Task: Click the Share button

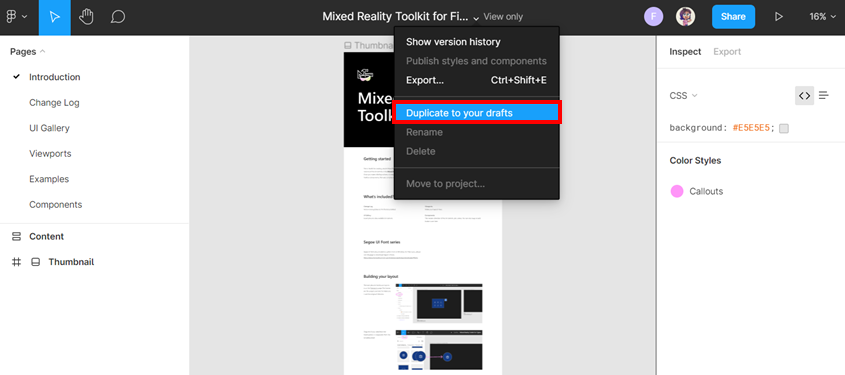Action: pos(733,17)
